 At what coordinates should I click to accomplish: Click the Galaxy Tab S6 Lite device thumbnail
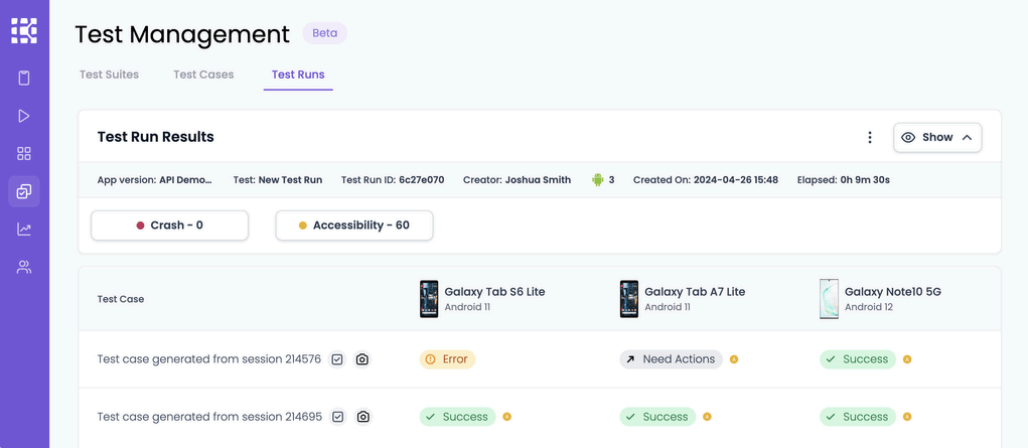[429, 299]
